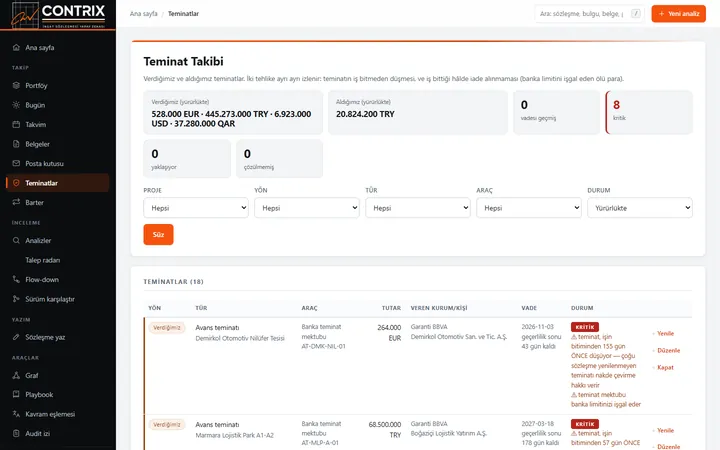Click KRİTİK badge in Garanti BBVA 264.000 row
This screenshot has width=720, height=450.
tap(585, 327)
